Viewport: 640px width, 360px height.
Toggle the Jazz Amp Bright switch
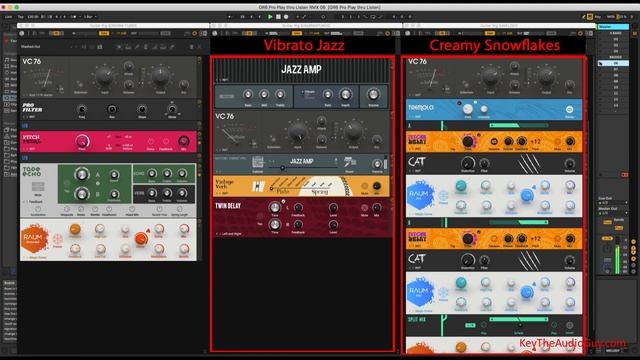tap(227, 97)
